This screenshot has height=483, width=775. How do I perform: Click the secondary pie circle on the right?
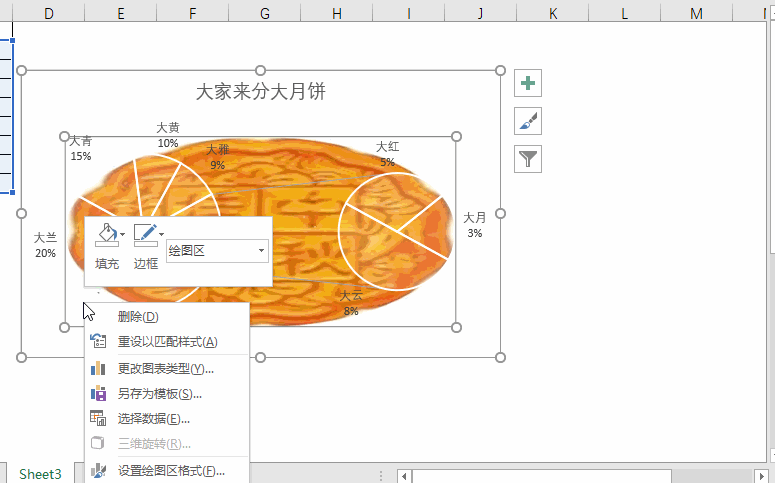(x=395, y=231)
